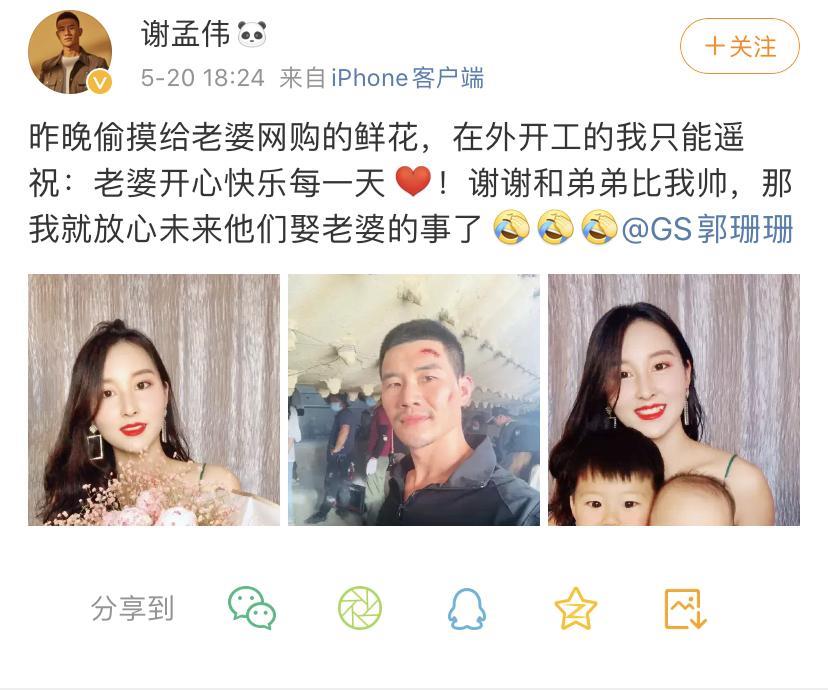Tap the 分享到 share label
The width and height of the screenshot is (828, 690).
pos(132,608)
